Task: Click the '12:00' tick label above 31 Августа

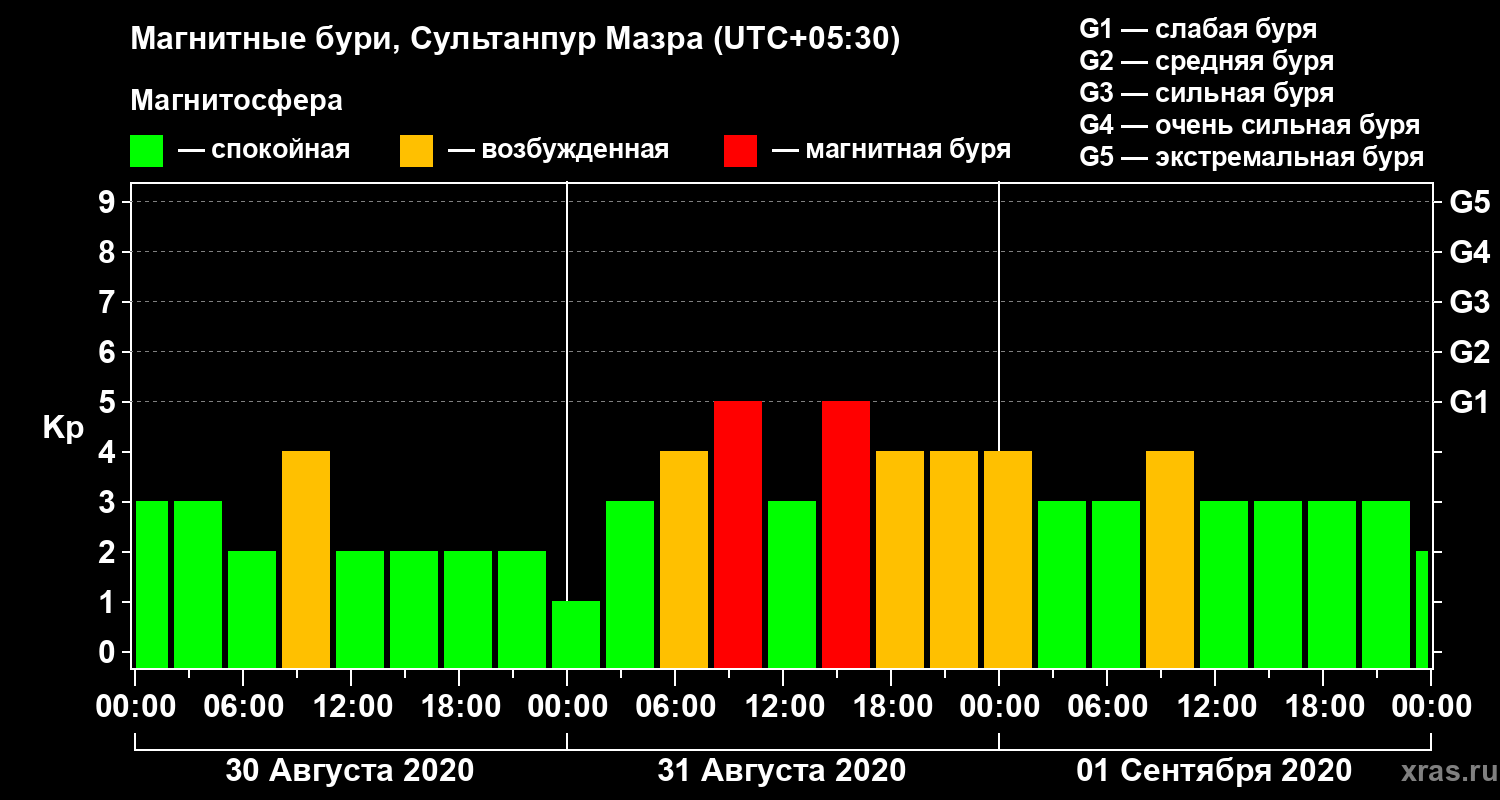Action: coord(783,707)
